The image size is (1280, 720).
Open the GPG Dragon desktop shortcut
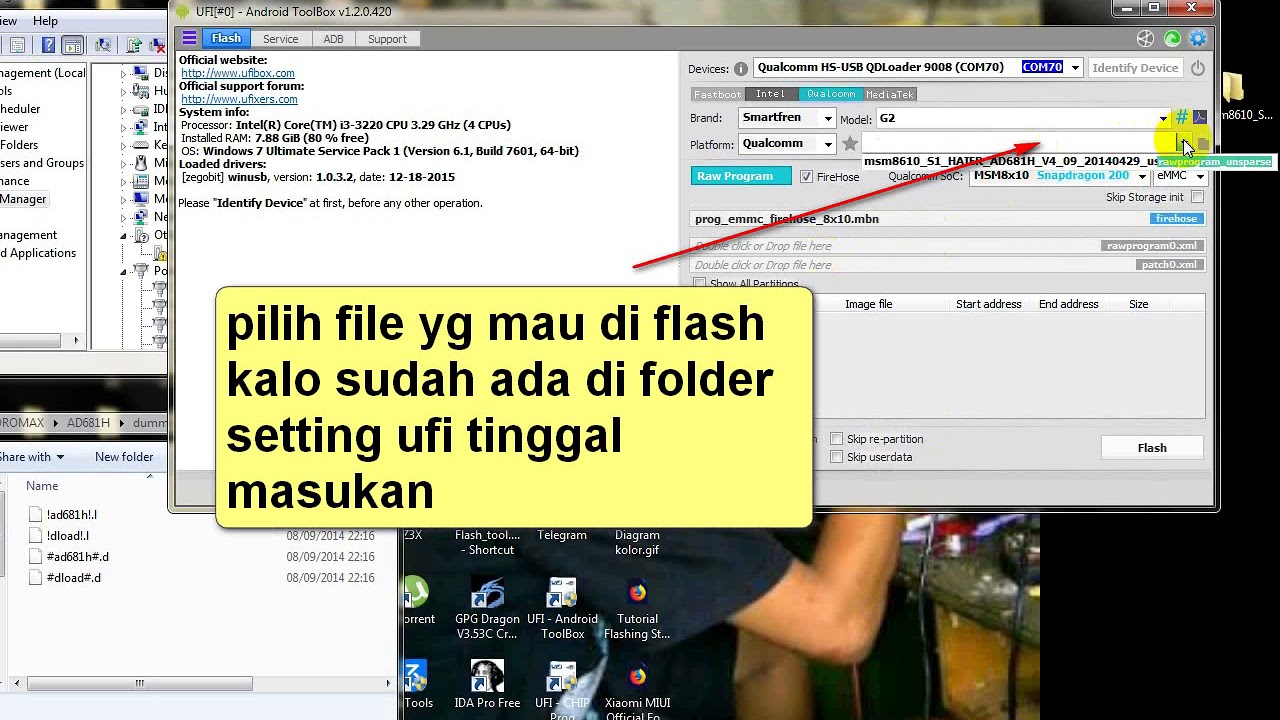[x=487, y=610]
